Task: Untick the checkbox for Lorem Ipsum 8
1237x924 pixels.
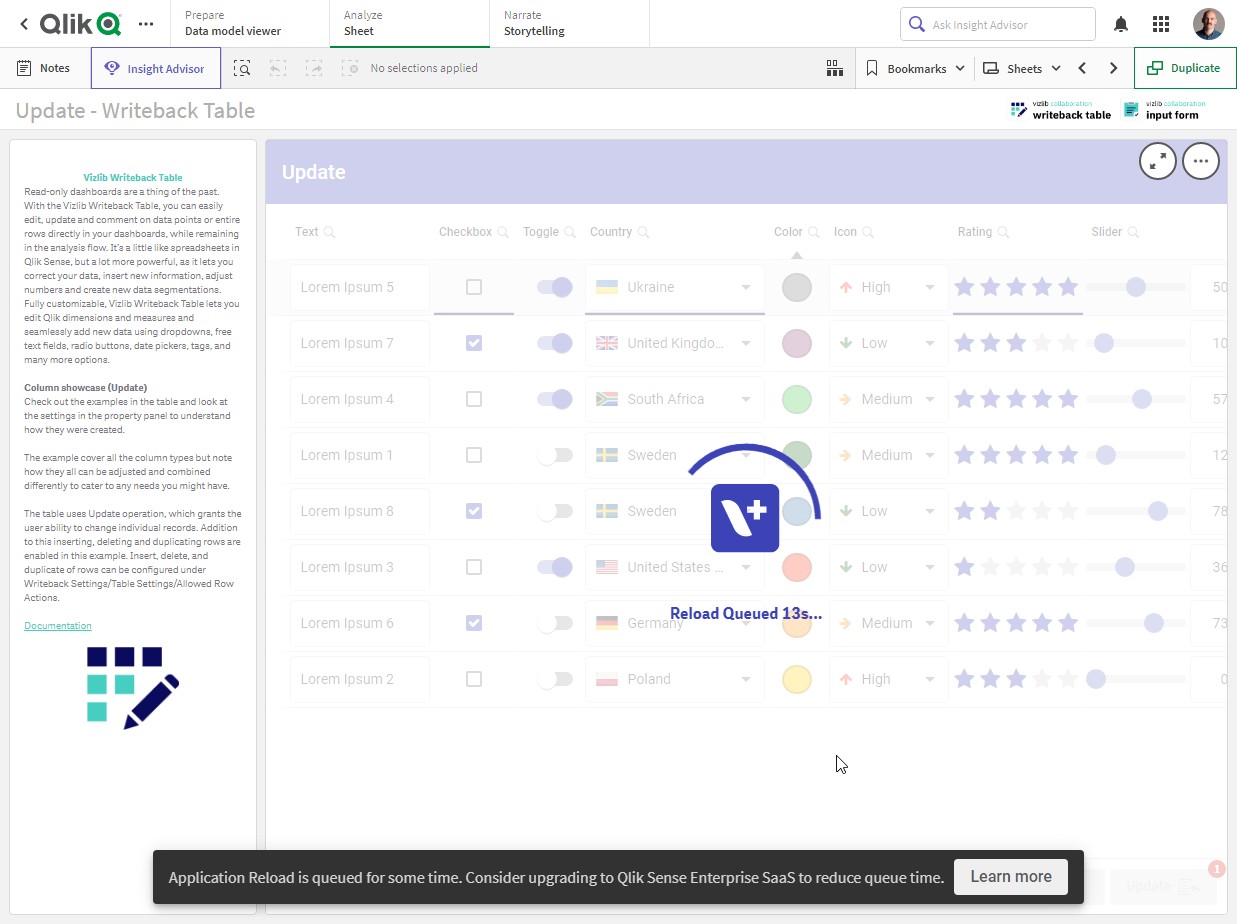Action: [474, 511]
